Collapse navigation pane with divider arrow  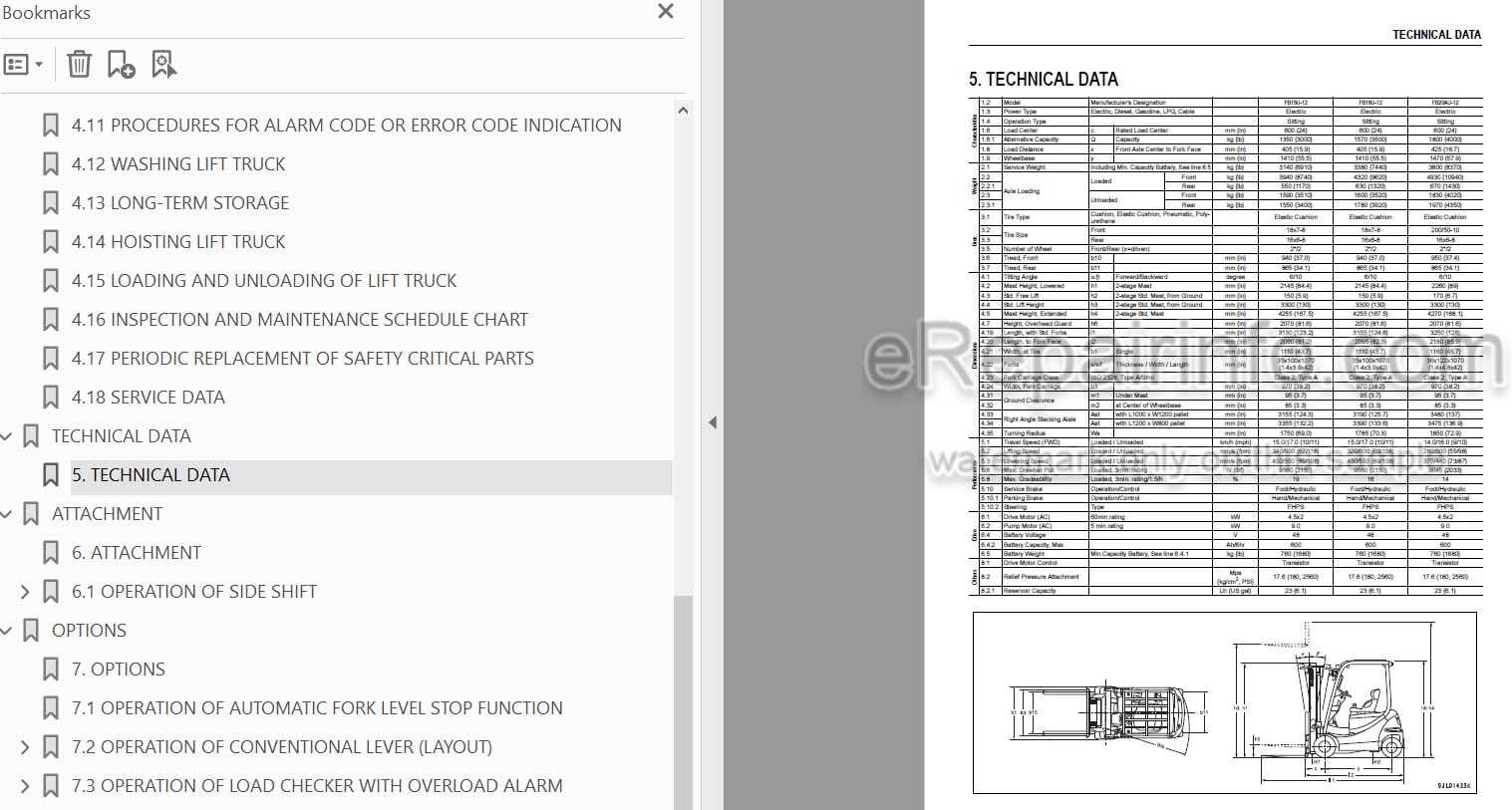click(x=712, y=422)
